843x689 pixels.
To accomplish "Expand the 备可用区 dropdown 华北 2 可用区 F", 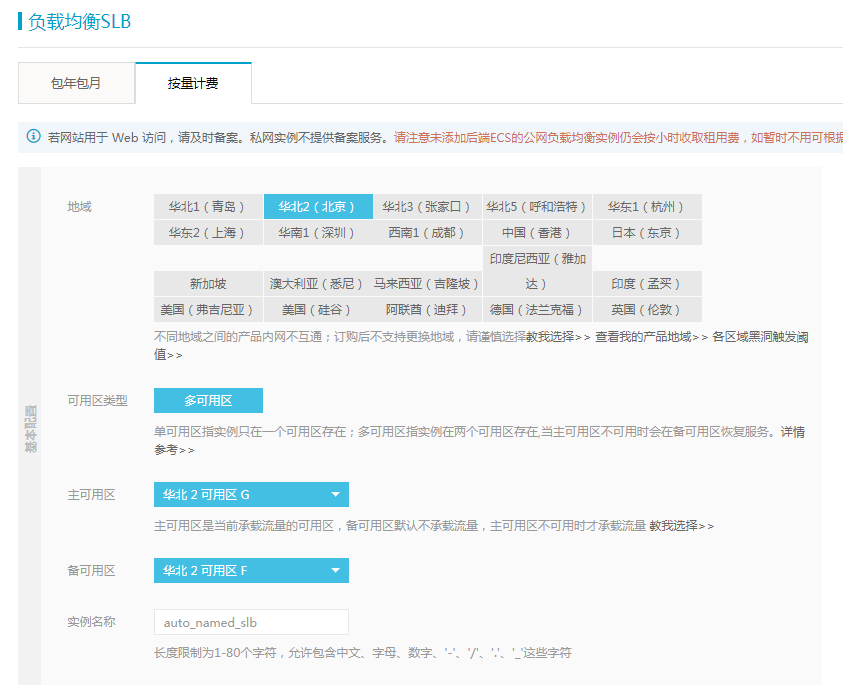I will (251, 570).
